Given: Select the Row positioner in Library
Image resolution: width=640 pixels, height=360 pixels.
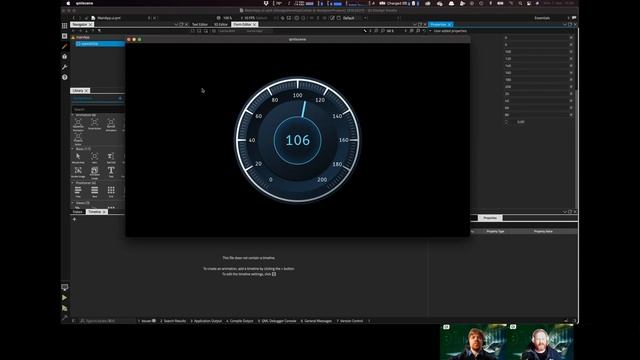Looking at the screenshot, I should click(x=94, y=191).
